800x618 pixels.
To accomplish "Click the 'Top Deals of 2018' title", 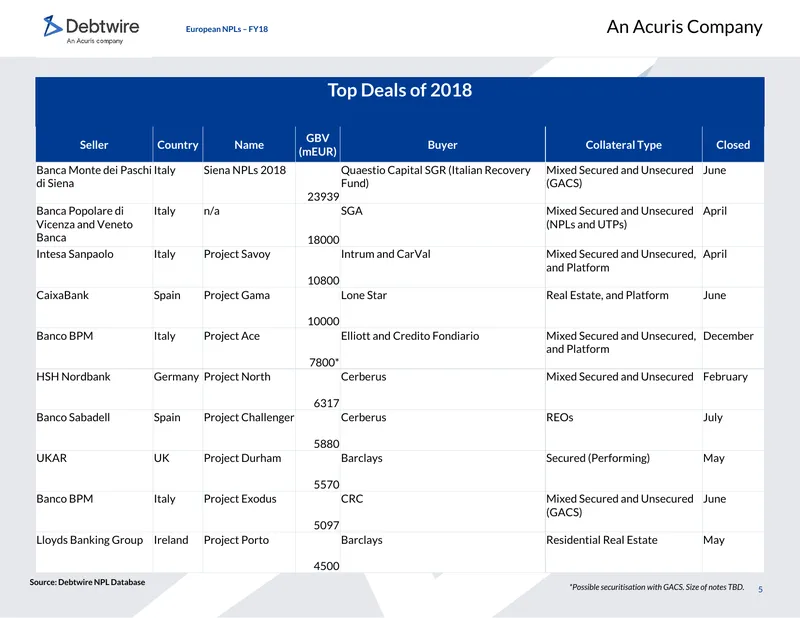I will pyautogui.click(x=399, y=90).
